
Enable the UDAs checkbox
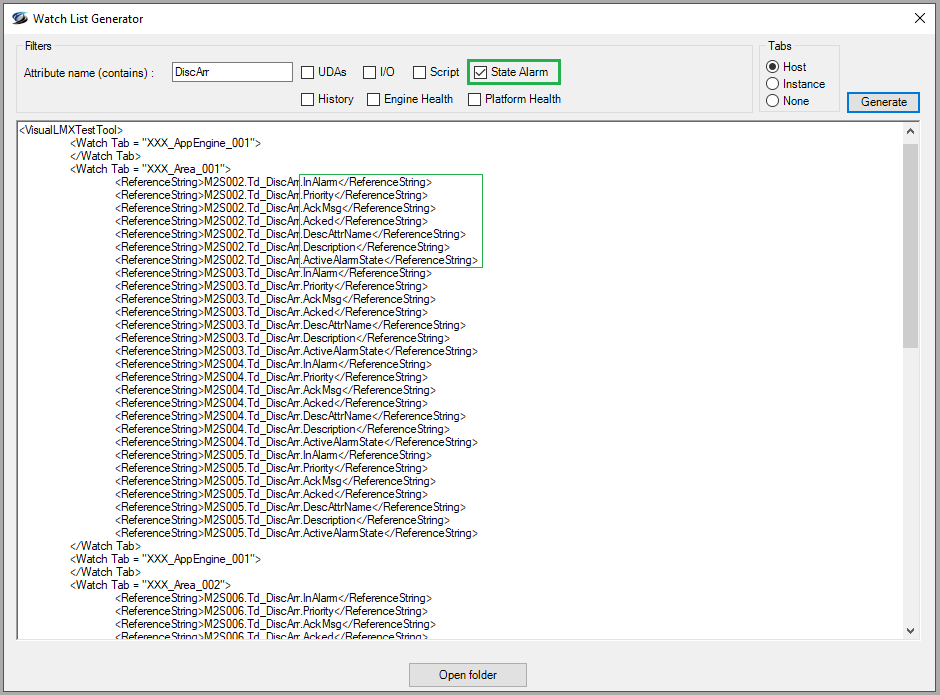309,72
